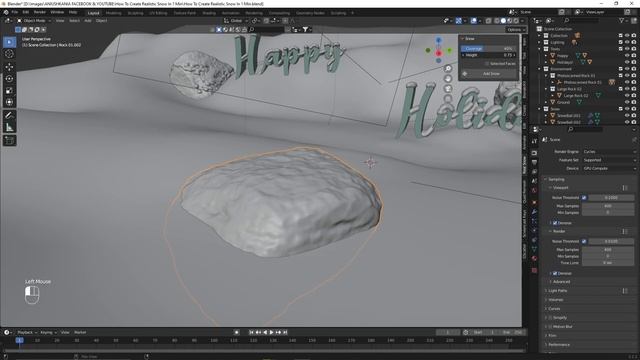Hide the Ground object eye icon

point(627,102)
